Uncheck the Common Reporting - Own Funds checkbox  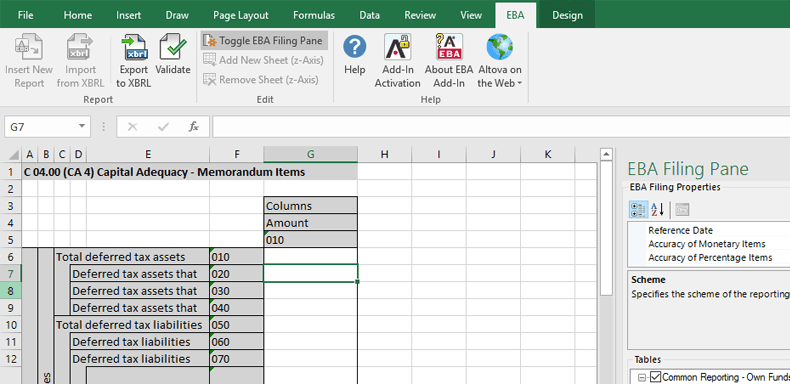[x=655, y=376]
